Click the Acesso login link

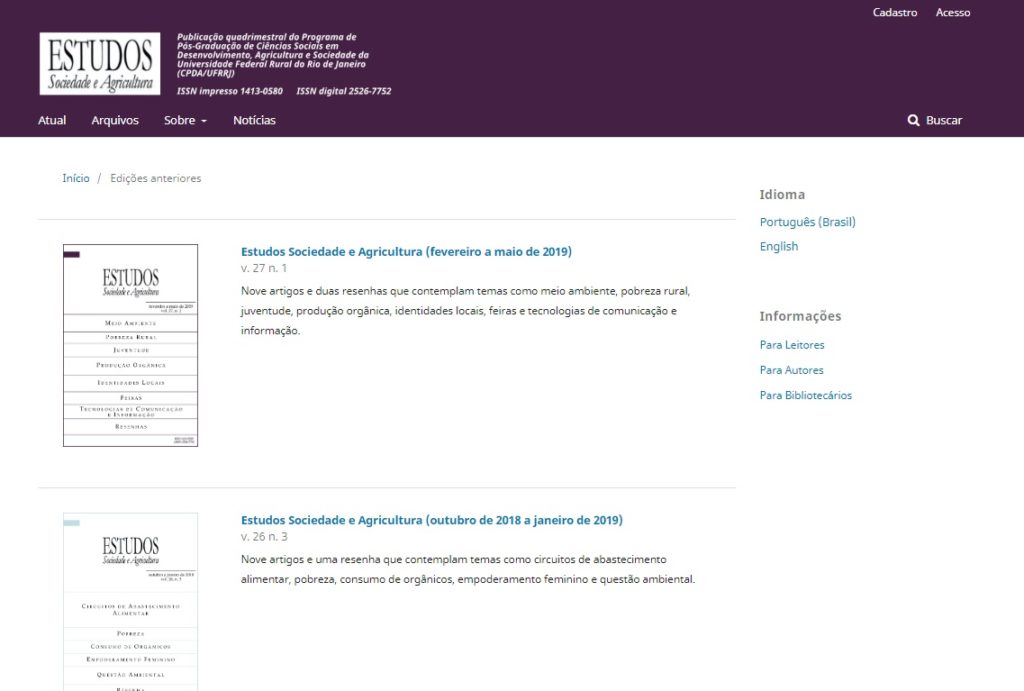pos(952,13)
